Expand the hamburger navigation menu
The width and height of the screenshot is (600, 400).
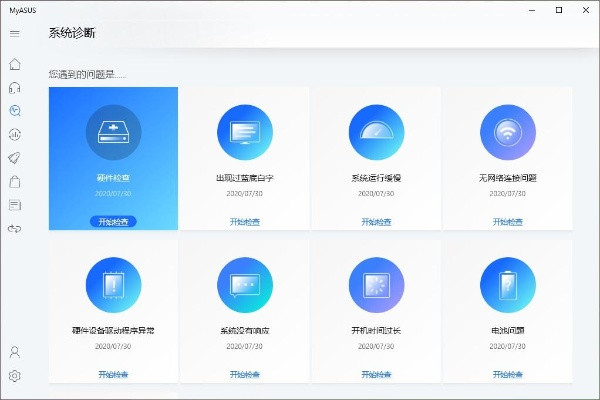coord(15,34)
